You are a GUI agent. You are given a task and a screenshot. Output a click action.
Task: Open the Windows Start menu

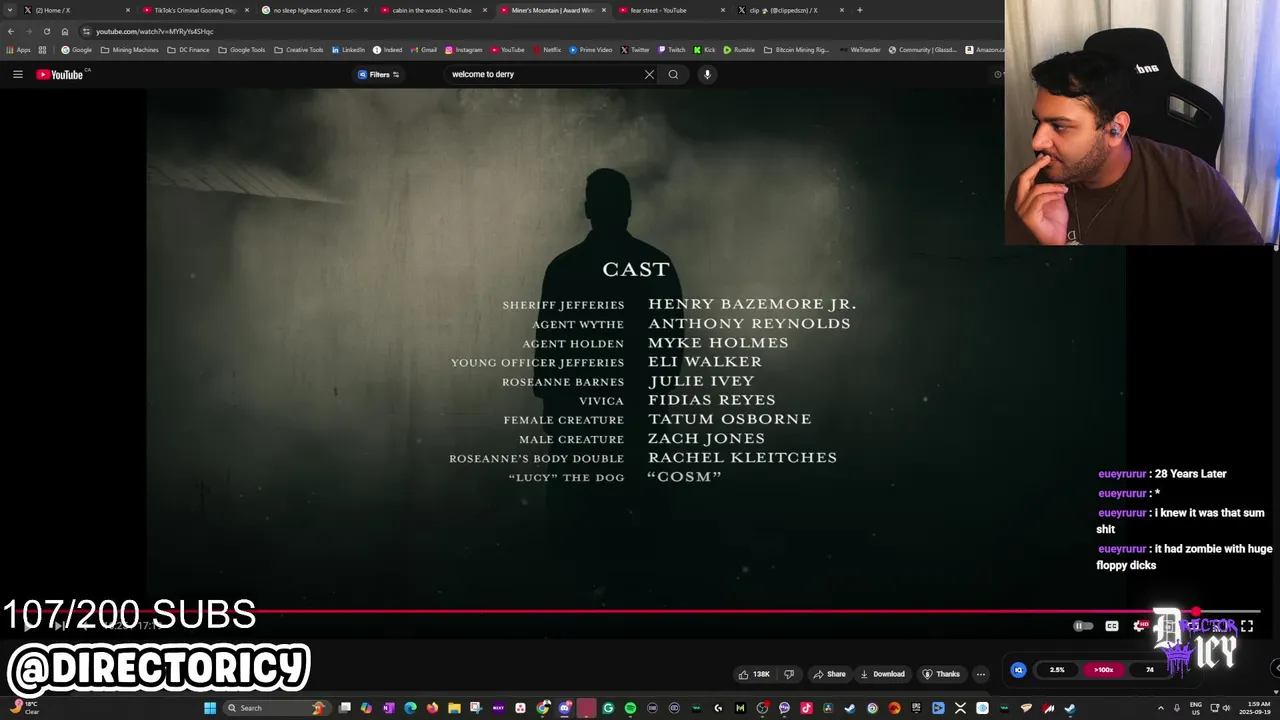210,708
